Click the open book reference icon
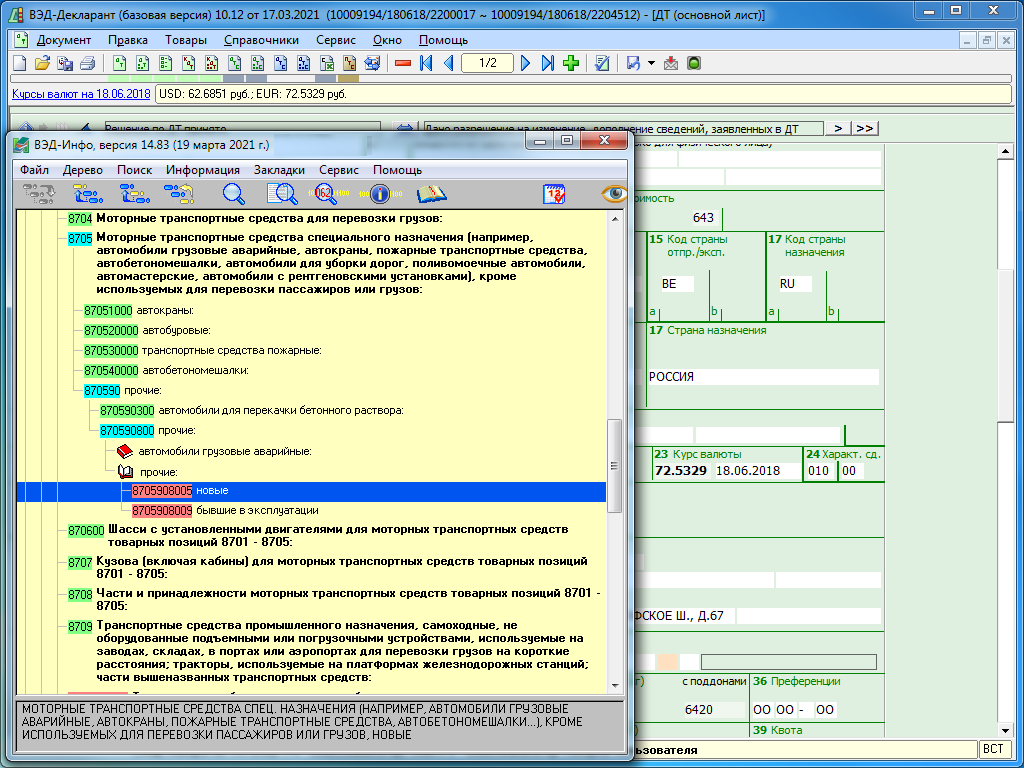 point(432,194)
